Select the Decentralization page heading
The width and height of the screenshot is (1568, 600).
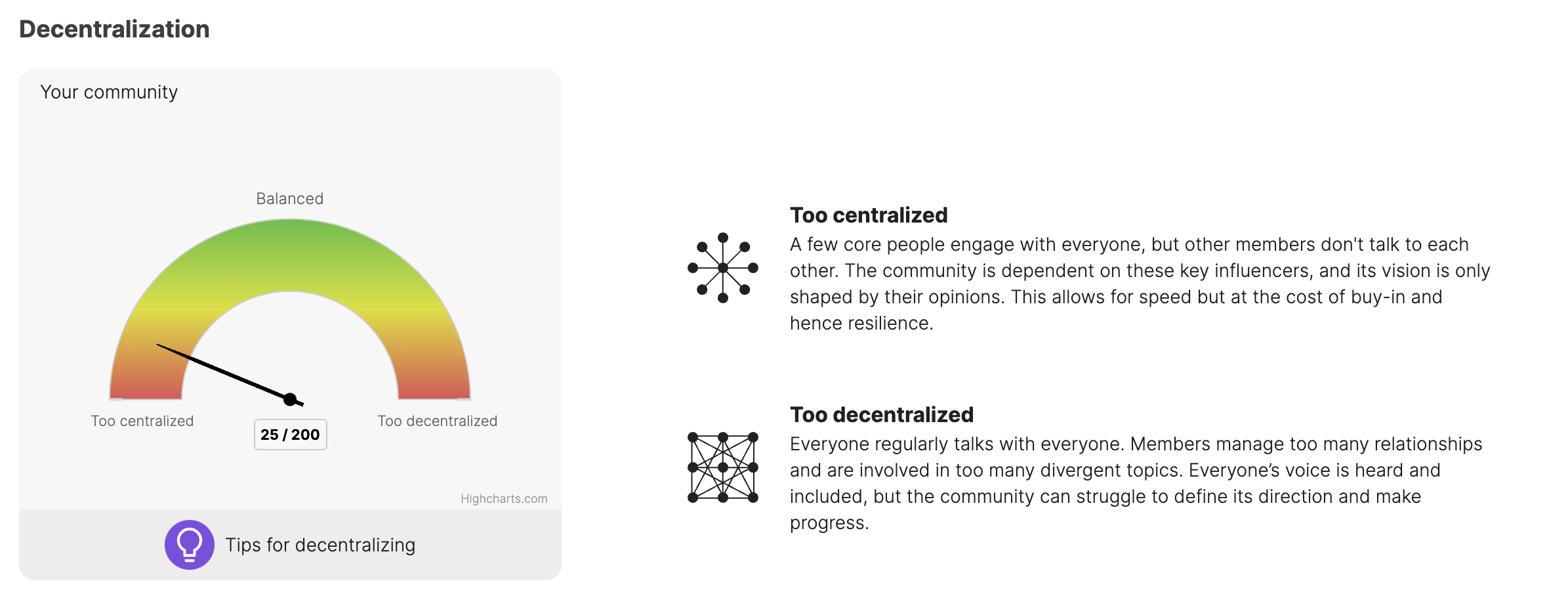tap(114, 30)
